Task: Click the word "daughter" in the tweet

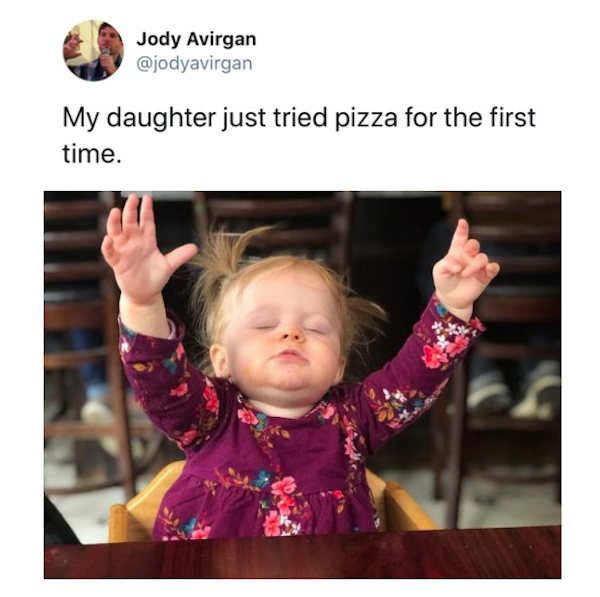Action: coord(161,118)
